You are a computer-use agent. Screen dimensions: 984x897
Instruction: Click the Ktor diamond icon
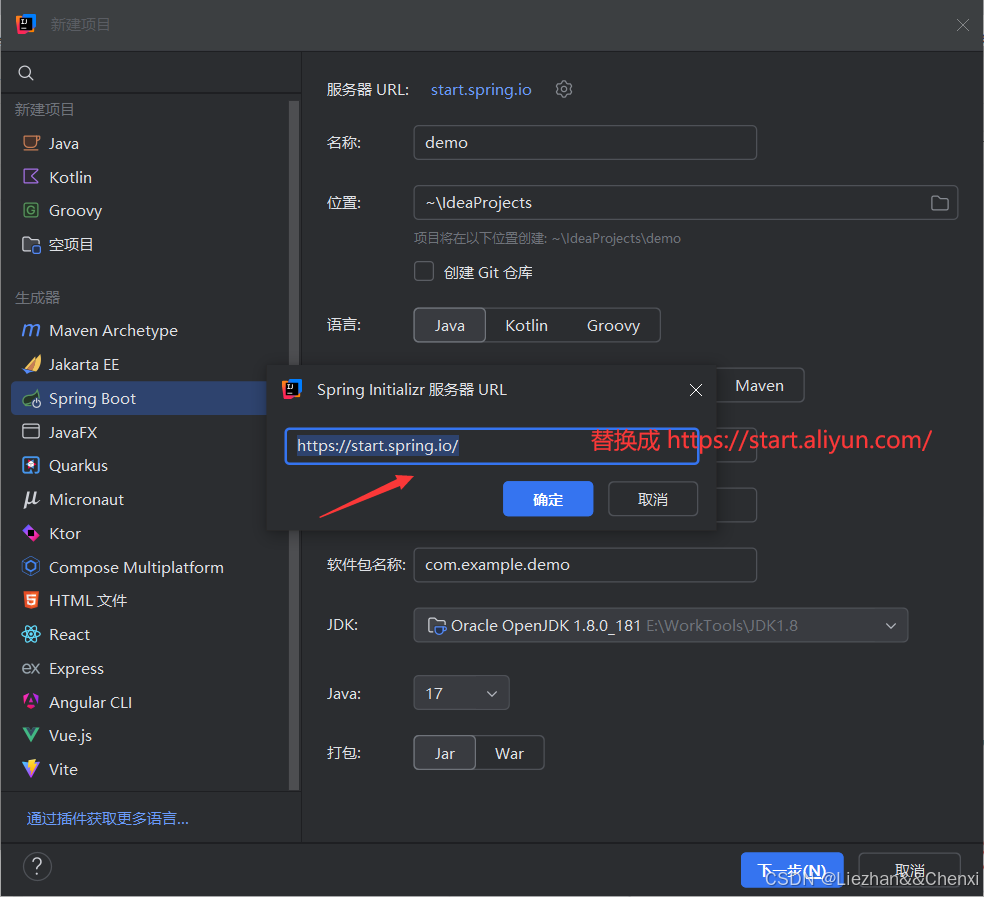pos(31,533)
